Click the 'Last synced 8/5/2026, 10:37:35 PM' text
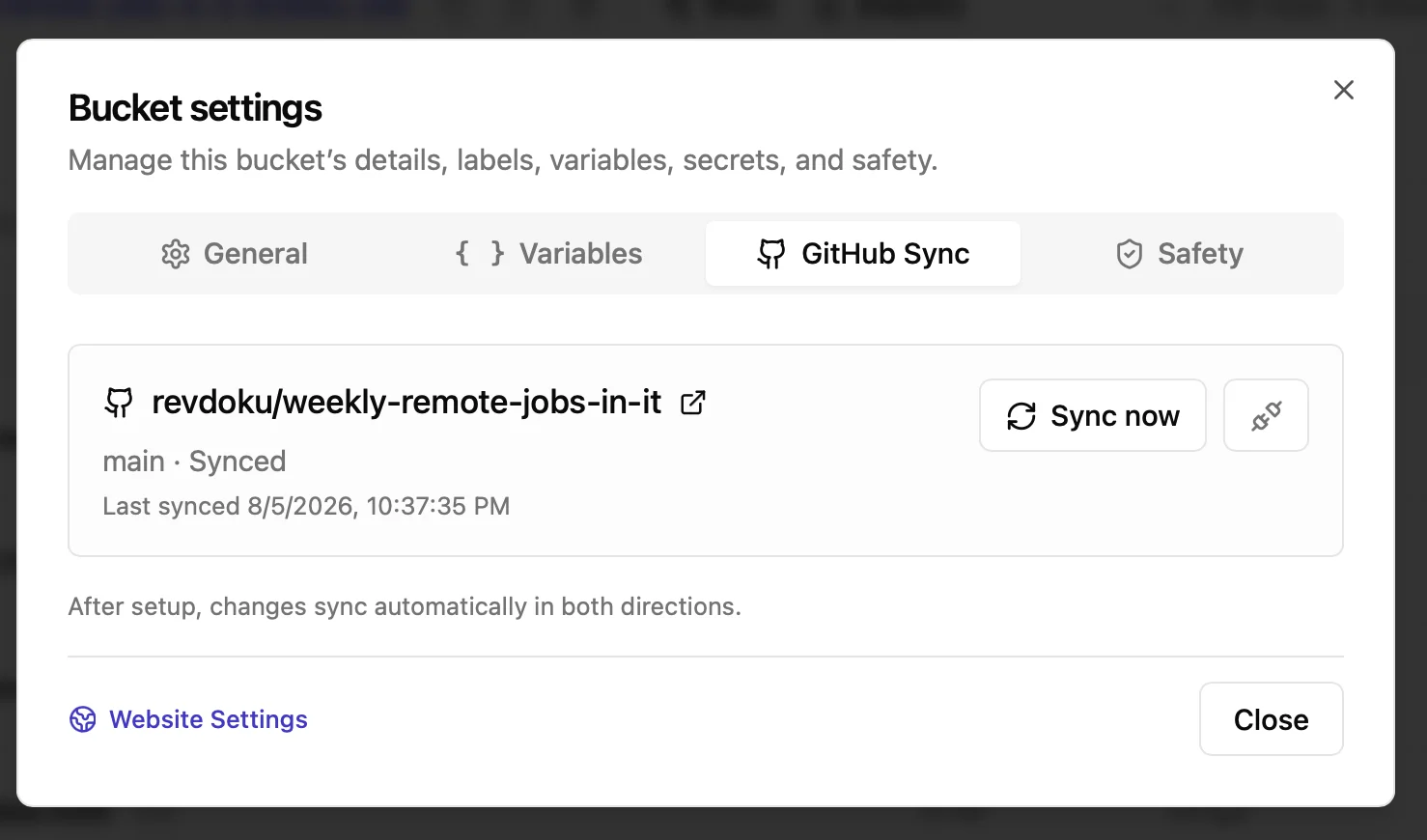This screenshot has width=1427, height=840. [306, 506]
